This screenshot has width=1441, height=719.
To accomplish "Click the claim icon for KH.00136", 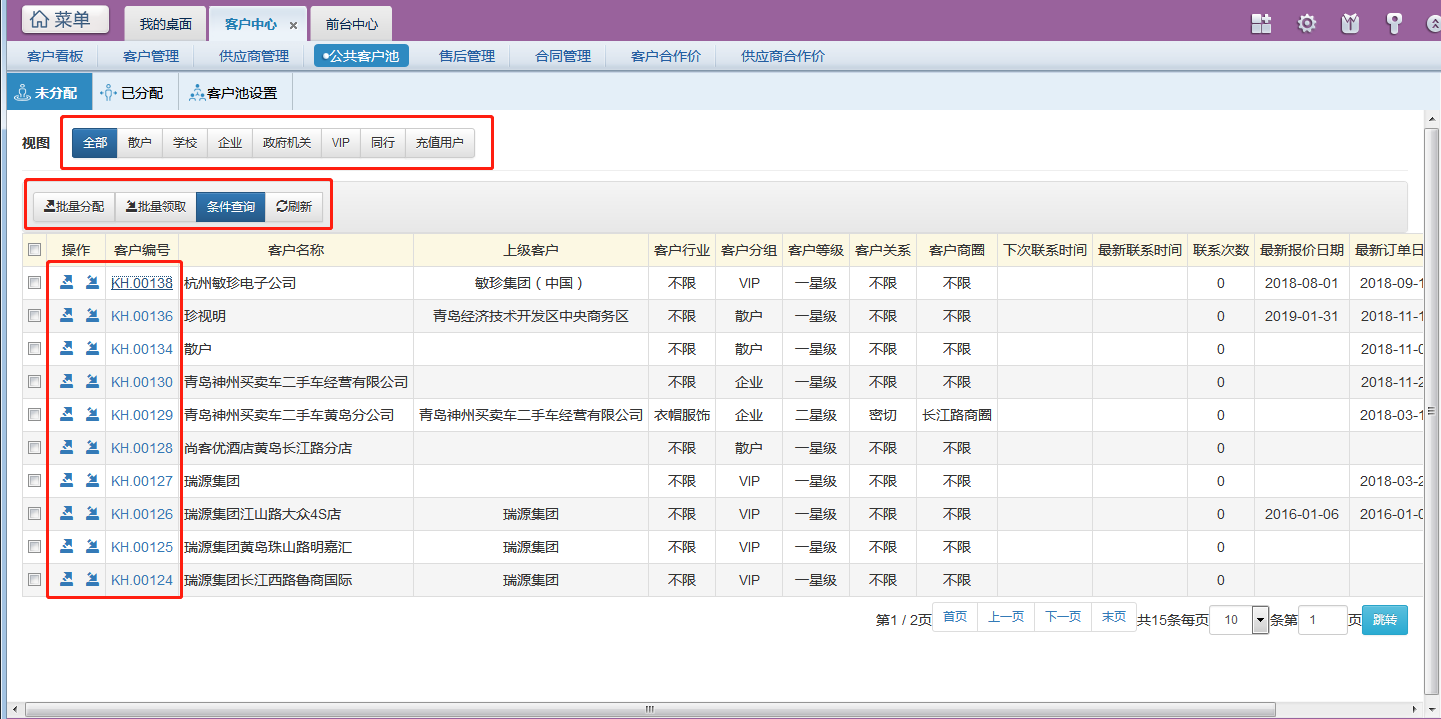I will point(92,316).
